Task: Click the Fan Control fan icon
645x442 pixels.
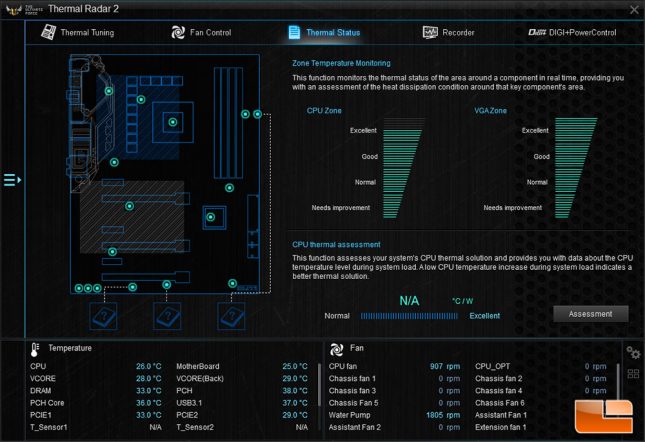Action: pos(178,32)
